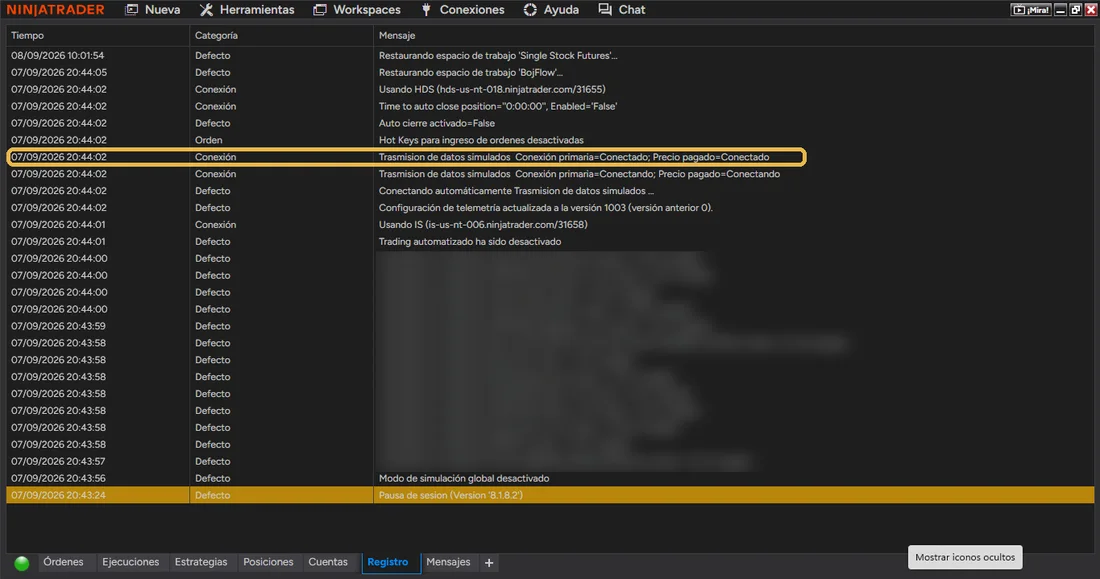Select the 'Usando HDS' log message
Screen dimensions: 1100x579
tap(492, 89)
